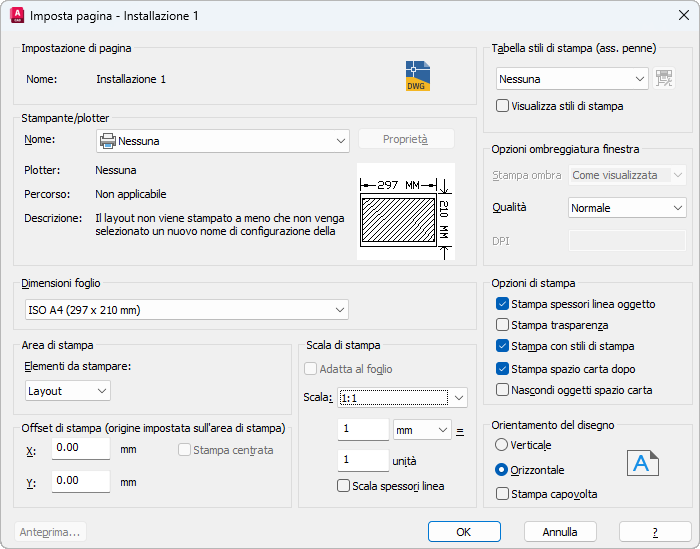The height and width of the screenshot is (549, 700).
Task: Toggle Stampa spessori linea oggetto
Action: [503, 304]
